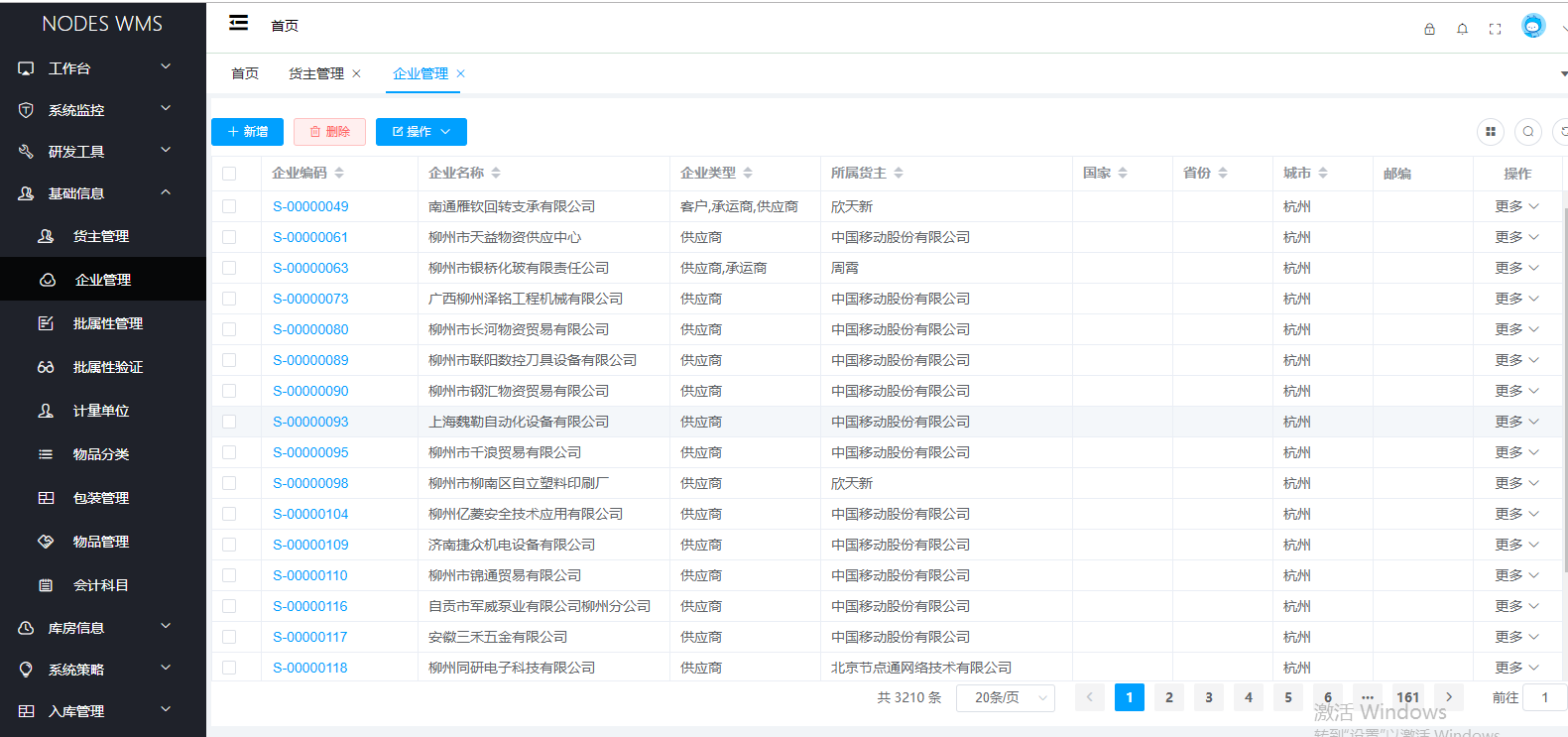Check the row S-00000049 checkbox

click(229, 206)
